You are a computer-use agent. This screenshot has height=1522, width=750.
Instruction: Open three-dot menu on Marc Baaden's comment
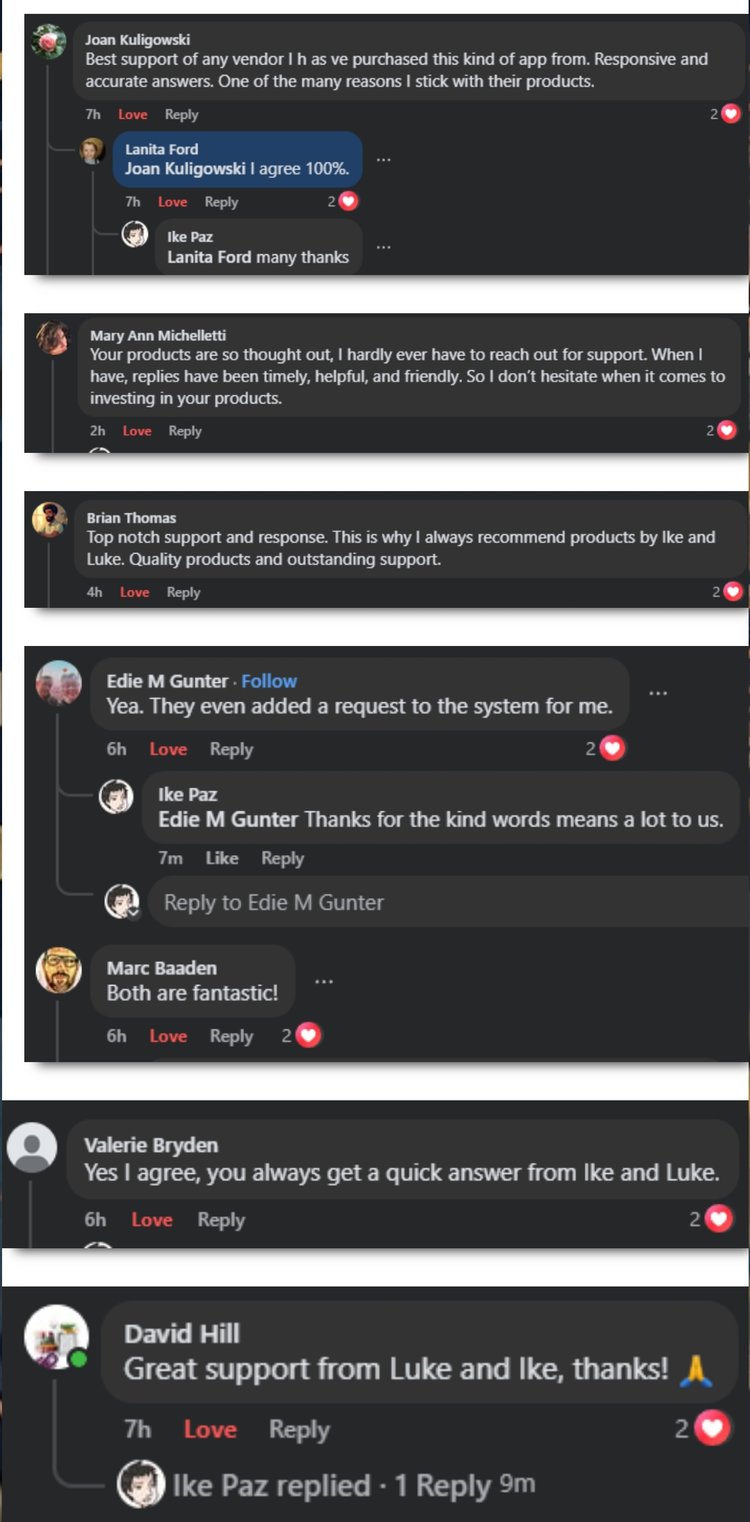click(x=323, y=981)
